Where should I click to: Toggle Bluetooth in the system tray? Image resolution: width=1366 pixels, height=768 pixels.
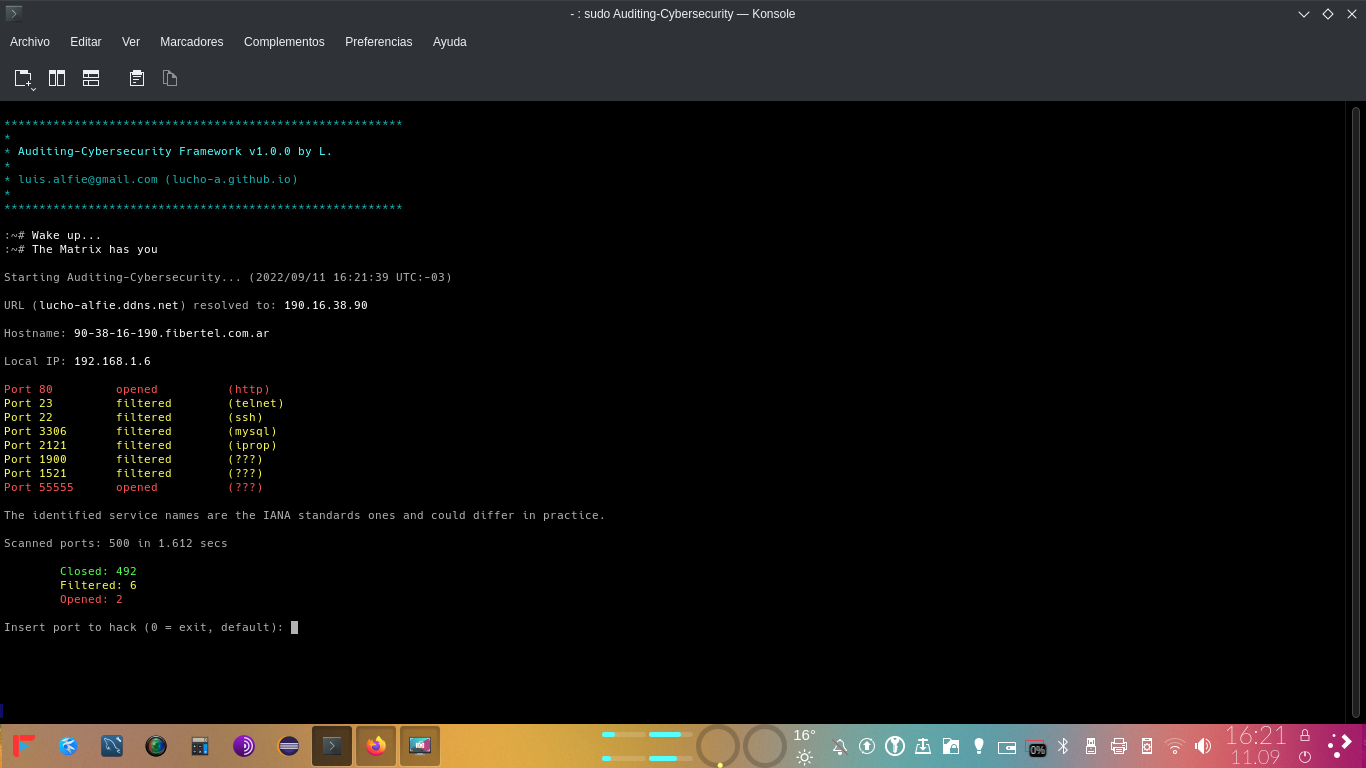click(x=1063, y=746)
